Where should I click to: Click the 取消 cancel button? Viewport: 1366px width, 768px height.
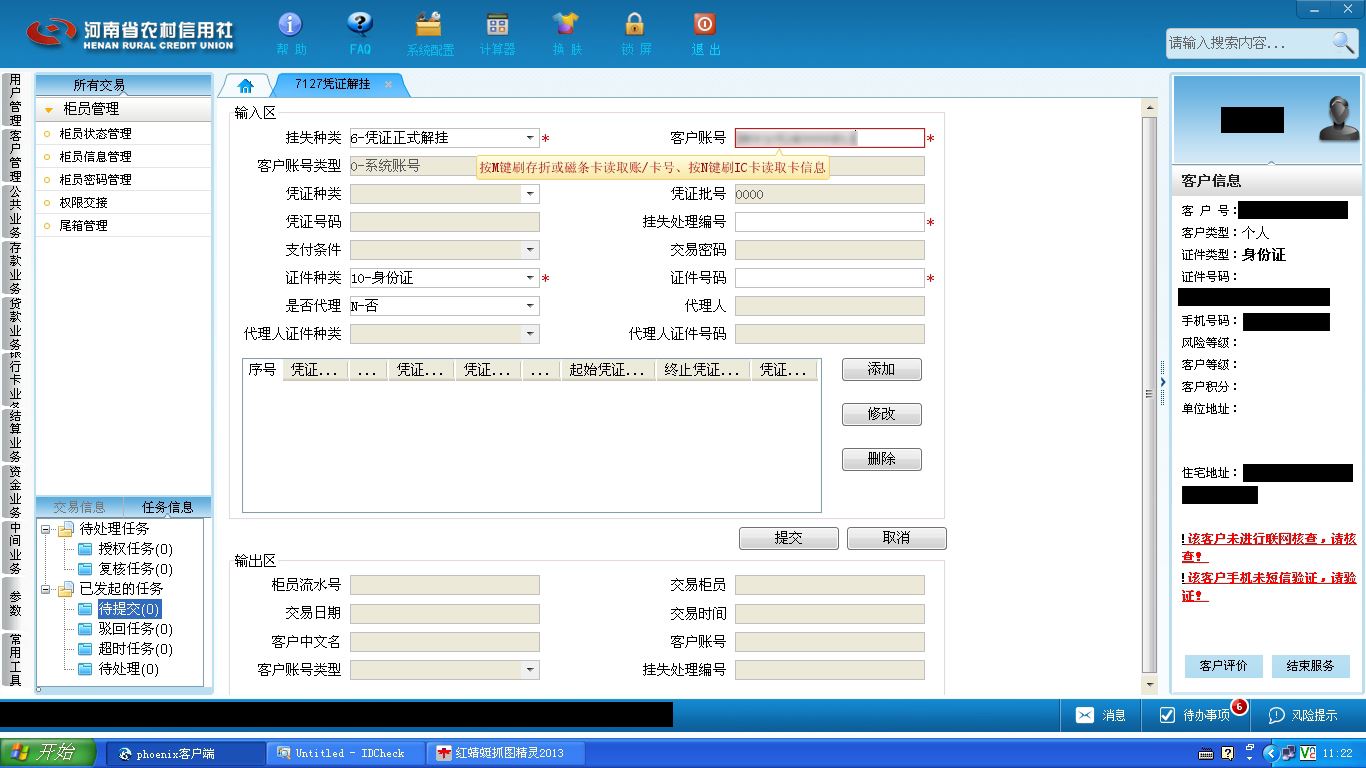pyautogui.click(x=896, y=538)
